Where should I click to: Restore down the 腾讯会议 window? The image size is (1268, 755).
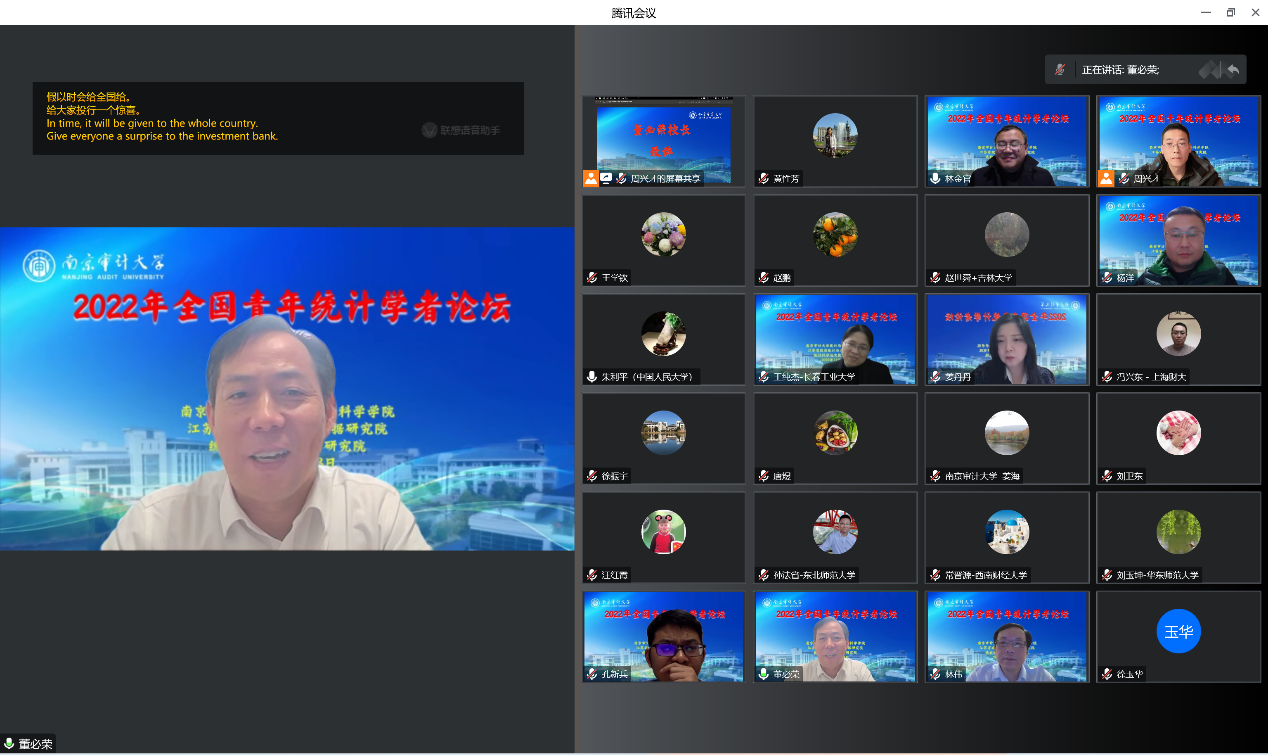[1230, 12]
